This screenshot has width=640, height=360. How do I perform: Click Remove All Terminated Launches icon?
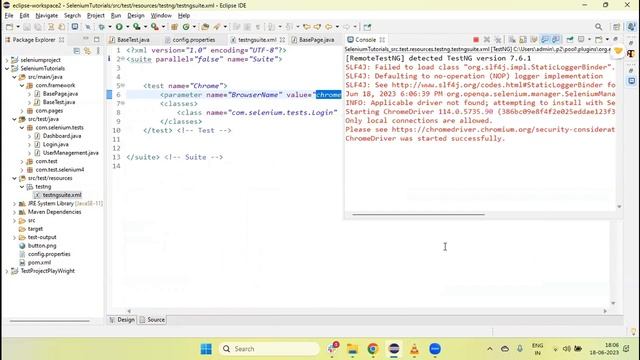pos(498,40)
